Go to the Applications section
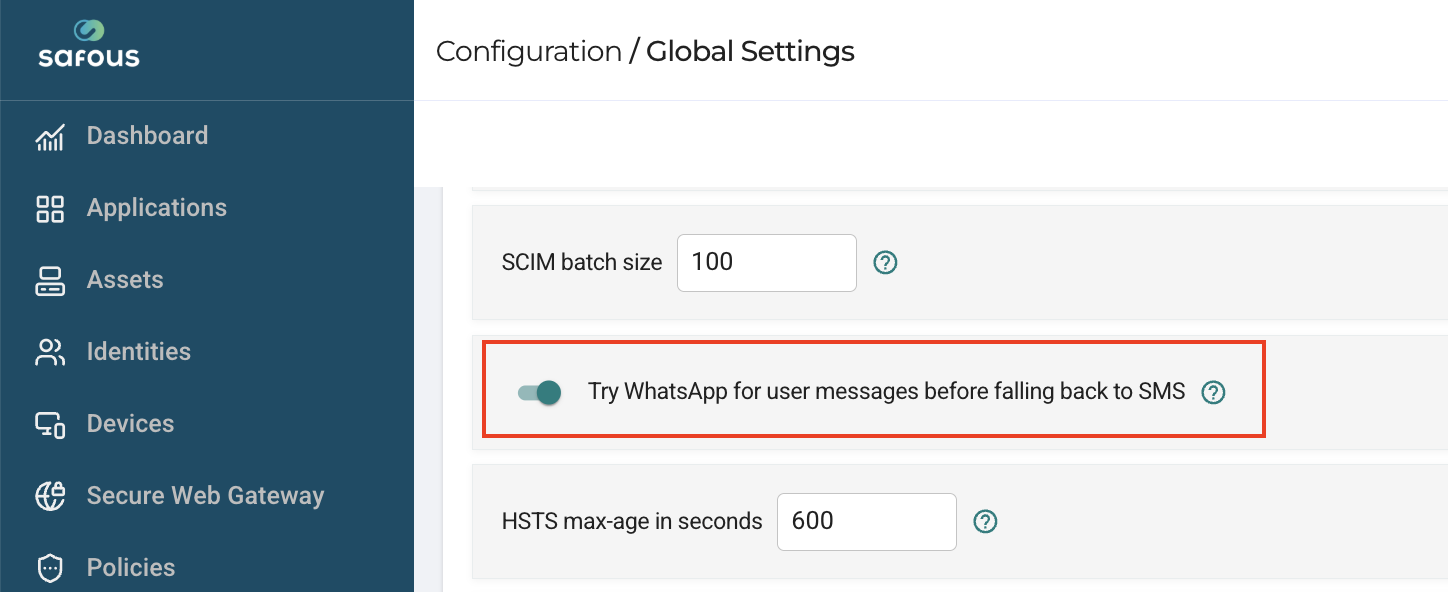Screen dimensions: 1448x592 (x=157, y=208)
